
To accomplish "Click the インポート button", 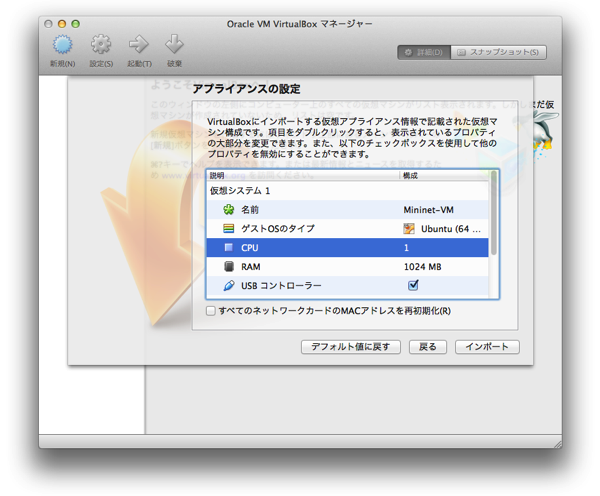I will pyautogui.click(x=487, y=347).
